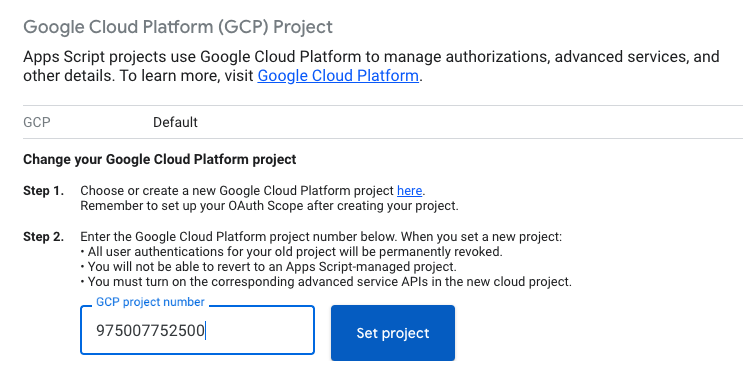
Task: Click 'Change your Google Cloud Platform project' heading
Action: (160, 159)
